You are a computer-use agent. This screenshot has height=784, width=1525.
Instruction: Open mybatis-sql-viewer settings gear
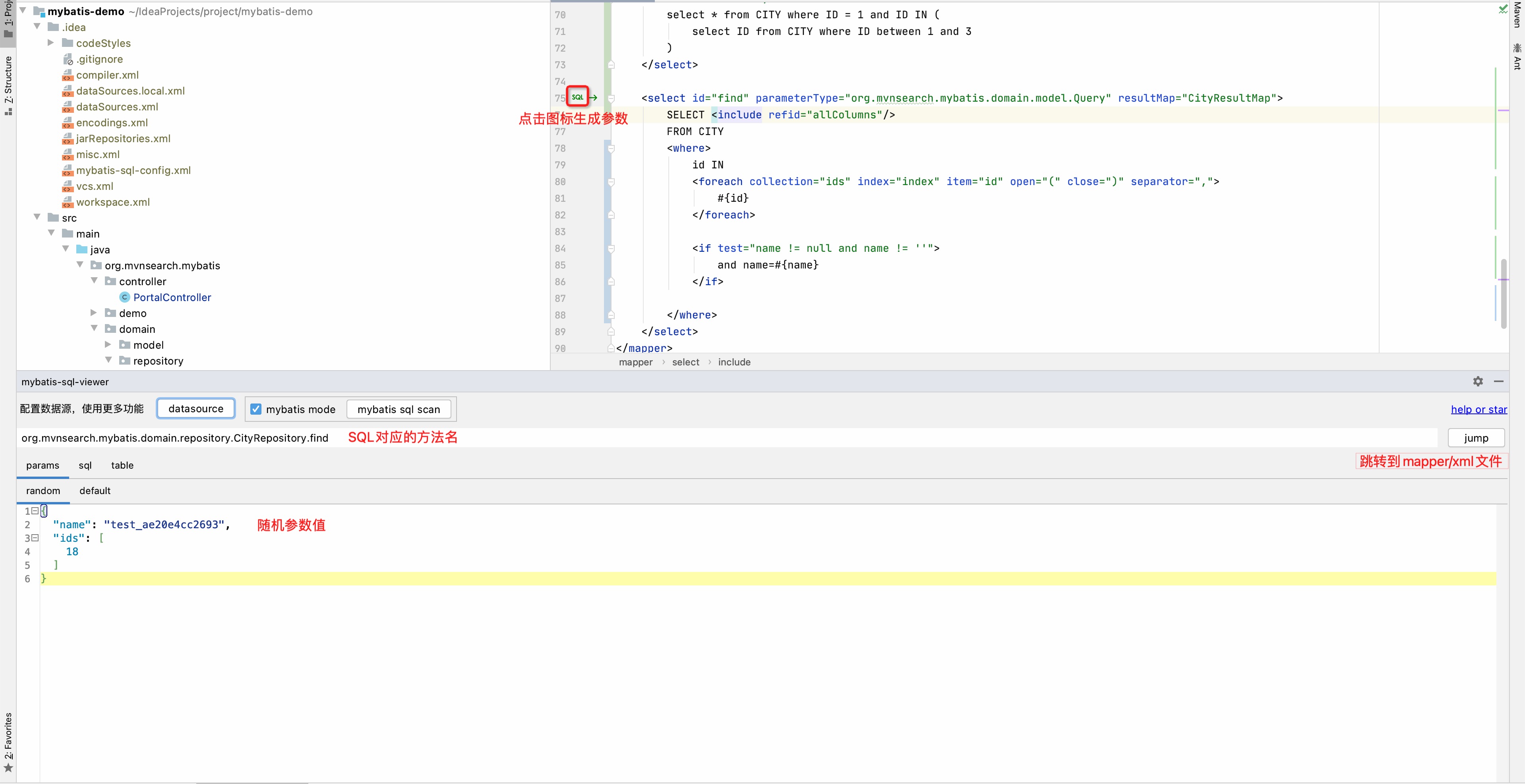tap(1478, 382)
